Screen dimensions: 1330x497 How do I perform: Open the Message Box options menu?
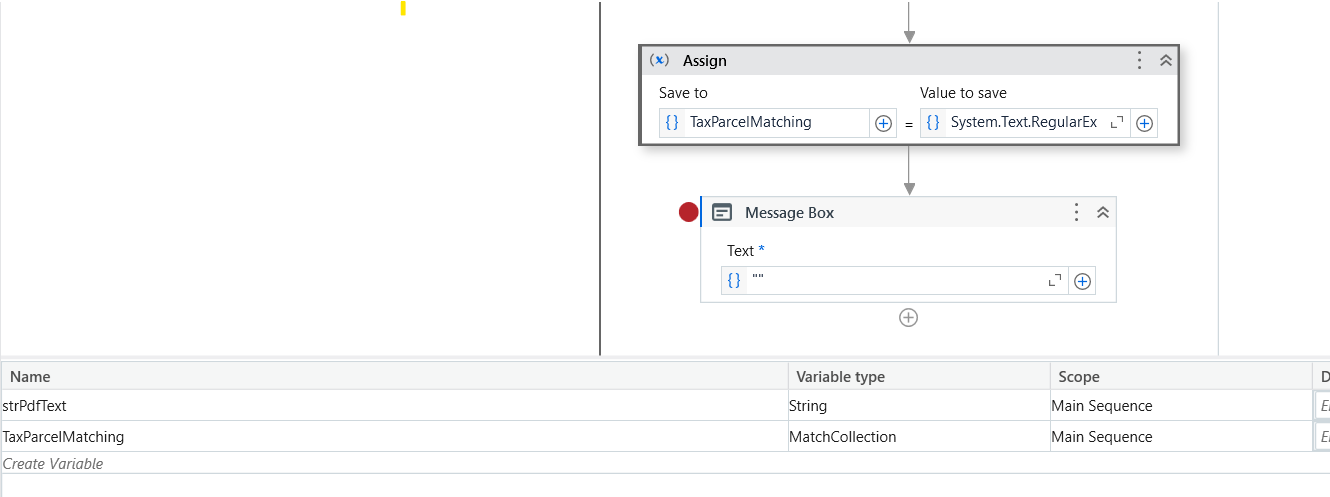1076,212
